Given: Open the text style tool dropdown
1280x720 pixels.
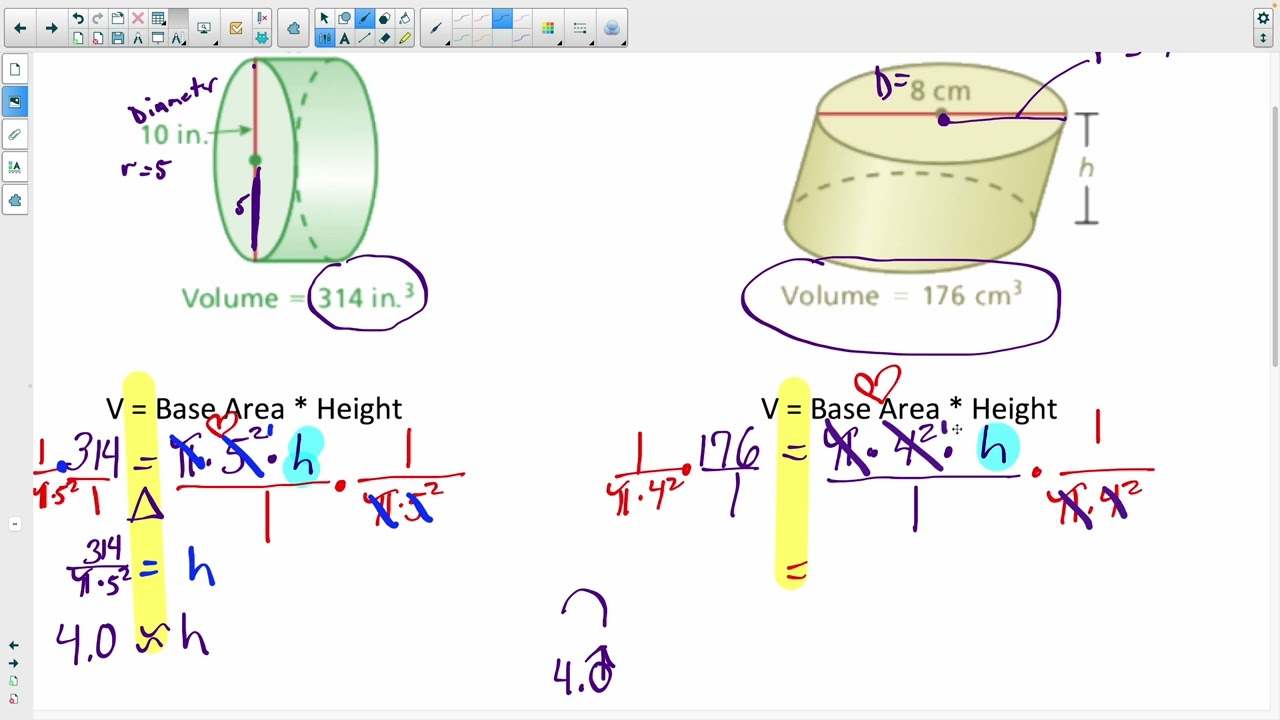Looking at the screenshot, I should (179, 38).
